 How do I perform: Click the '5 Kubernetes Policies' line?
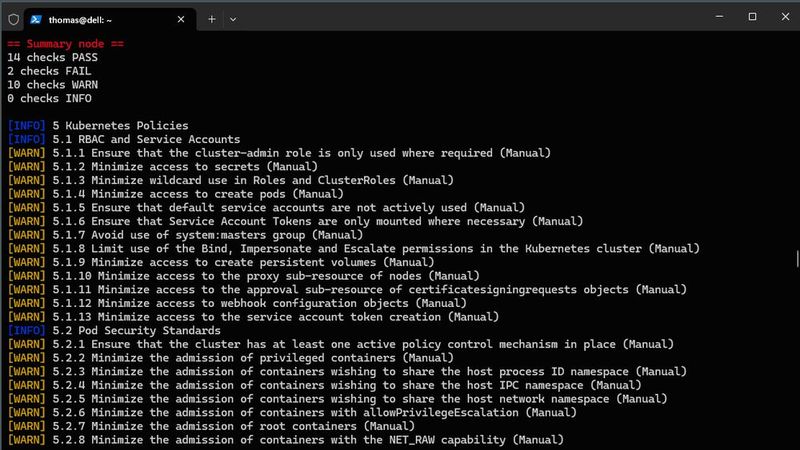coord(98,126)
